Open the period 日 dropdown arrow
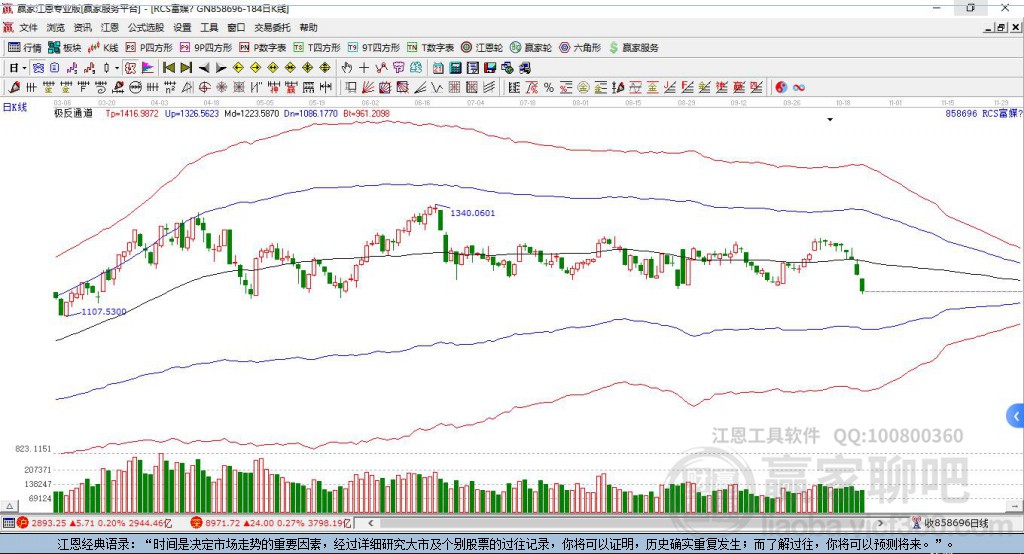The width and height of the screenshot is (1024, 554). point(25,68)
